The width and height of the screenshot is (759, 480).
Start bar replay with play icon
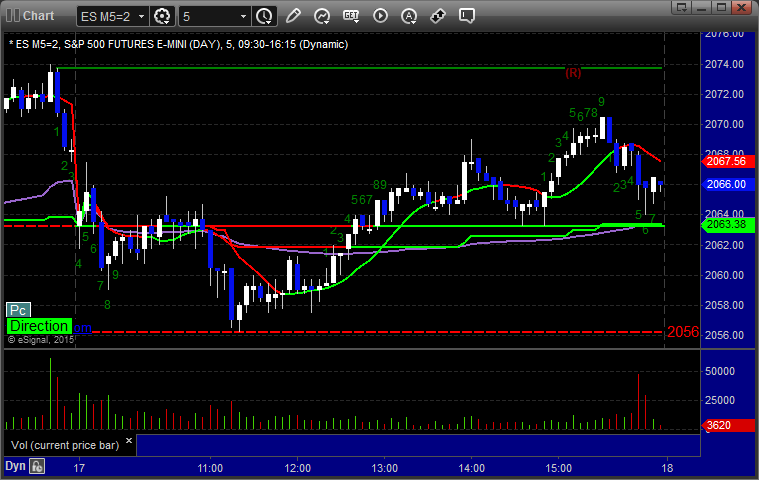[380, 16]
